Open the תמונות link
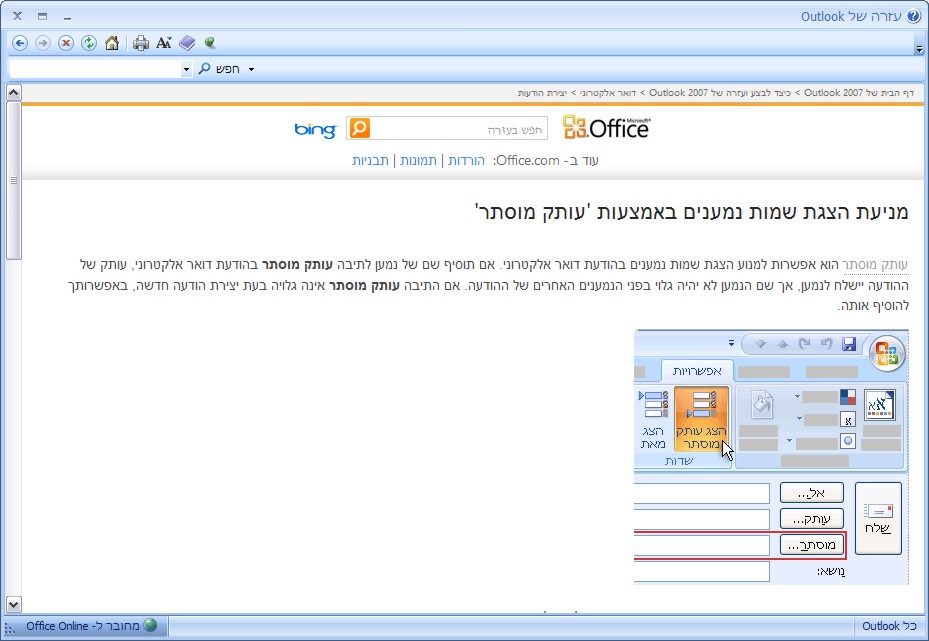Image resolution: width=929 pixels, height=641 pixels. click(418, 161)
